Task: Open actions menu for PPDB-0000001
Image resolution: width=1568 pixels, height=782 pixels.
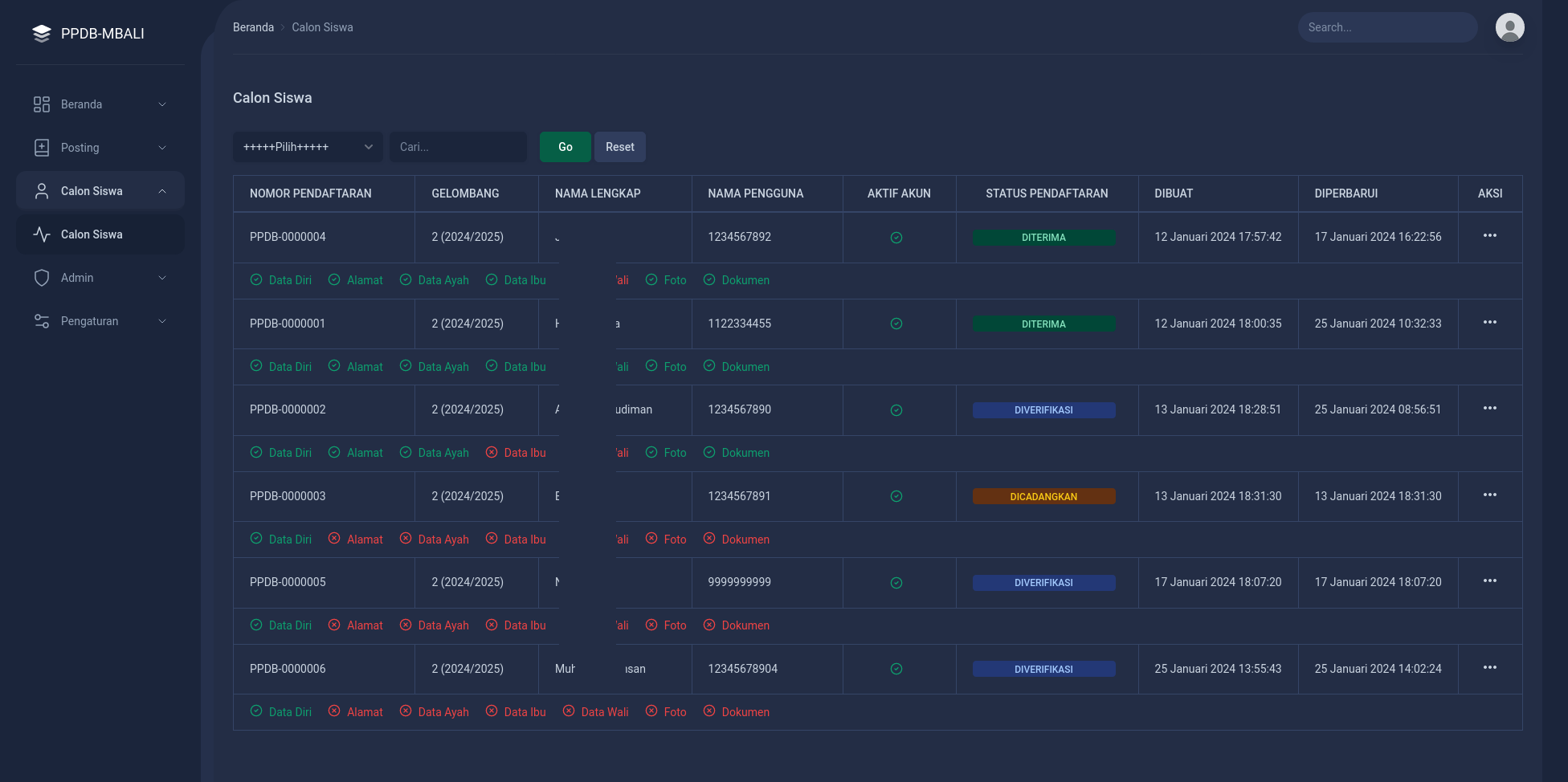Action: (1490, 322)
